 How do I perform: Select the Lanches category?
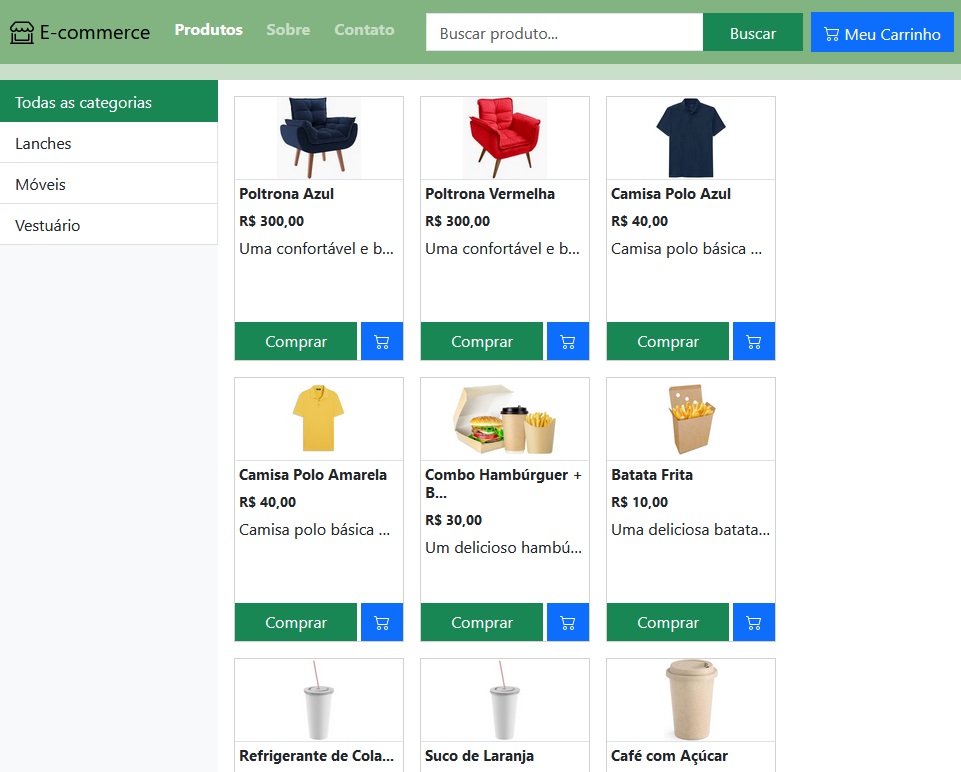coord(42,143)
